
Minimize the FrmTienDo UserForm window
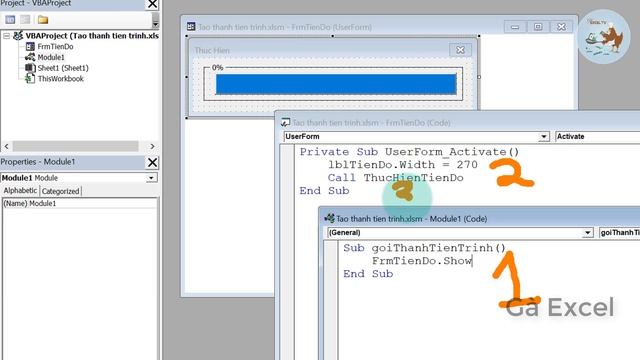pyautogui.click(x=515, y=27)
